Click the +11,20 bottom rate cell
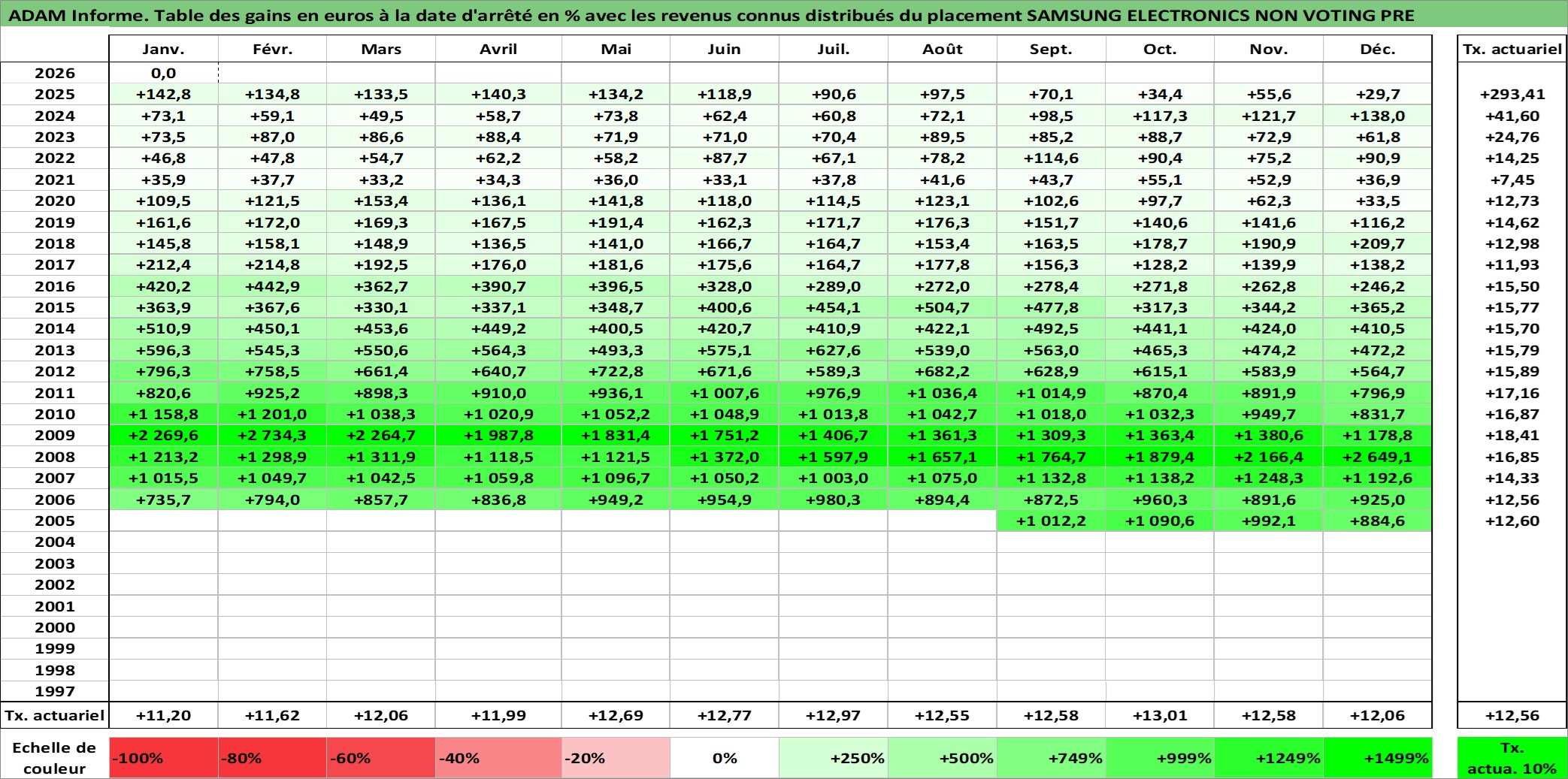1568x779 pixels. 163,715
